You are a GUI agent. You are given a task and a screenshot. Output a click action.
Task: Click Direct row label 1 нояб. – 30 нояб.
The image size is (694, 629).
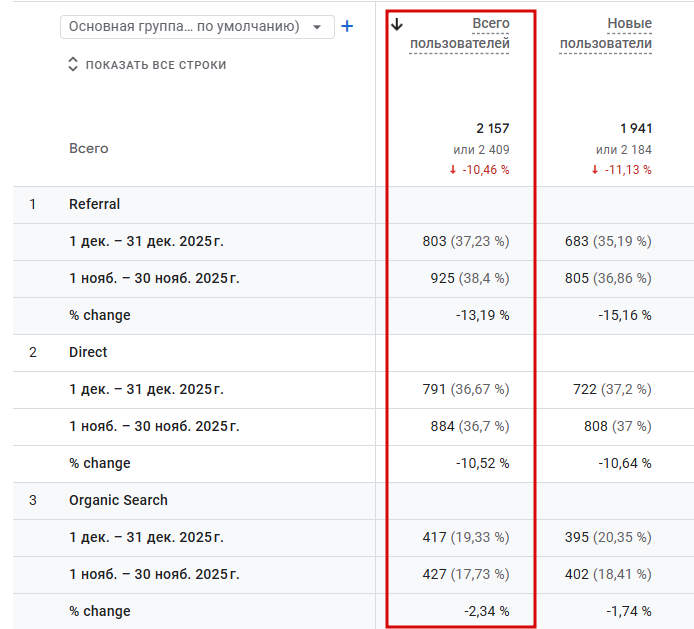pyautogui.click(x=154, y=426)
